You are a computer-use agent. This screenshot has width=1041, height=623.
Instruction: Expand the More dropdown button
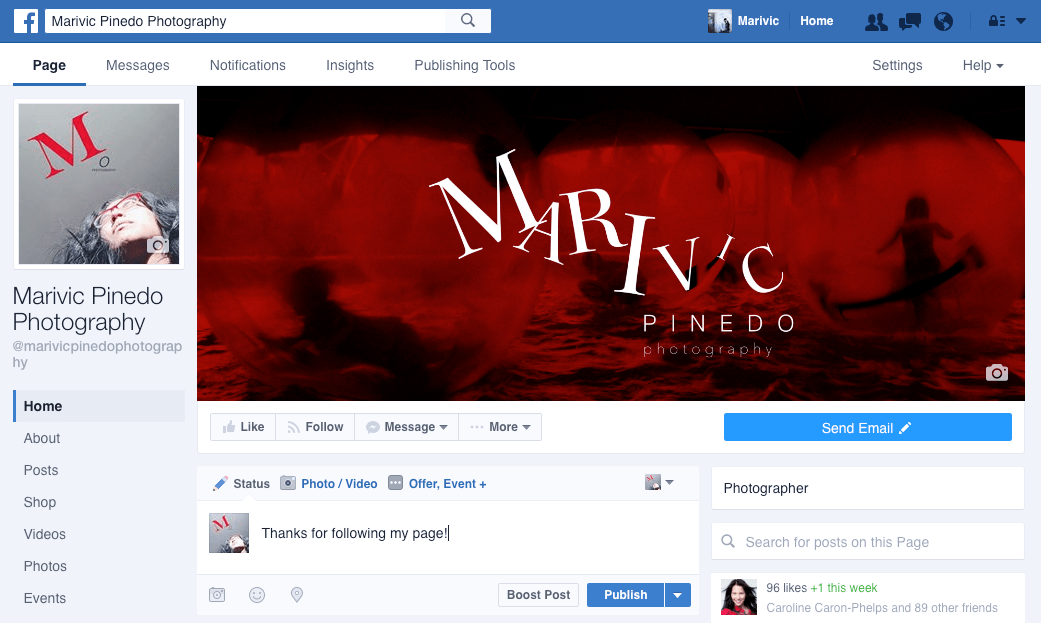(500, 427)
